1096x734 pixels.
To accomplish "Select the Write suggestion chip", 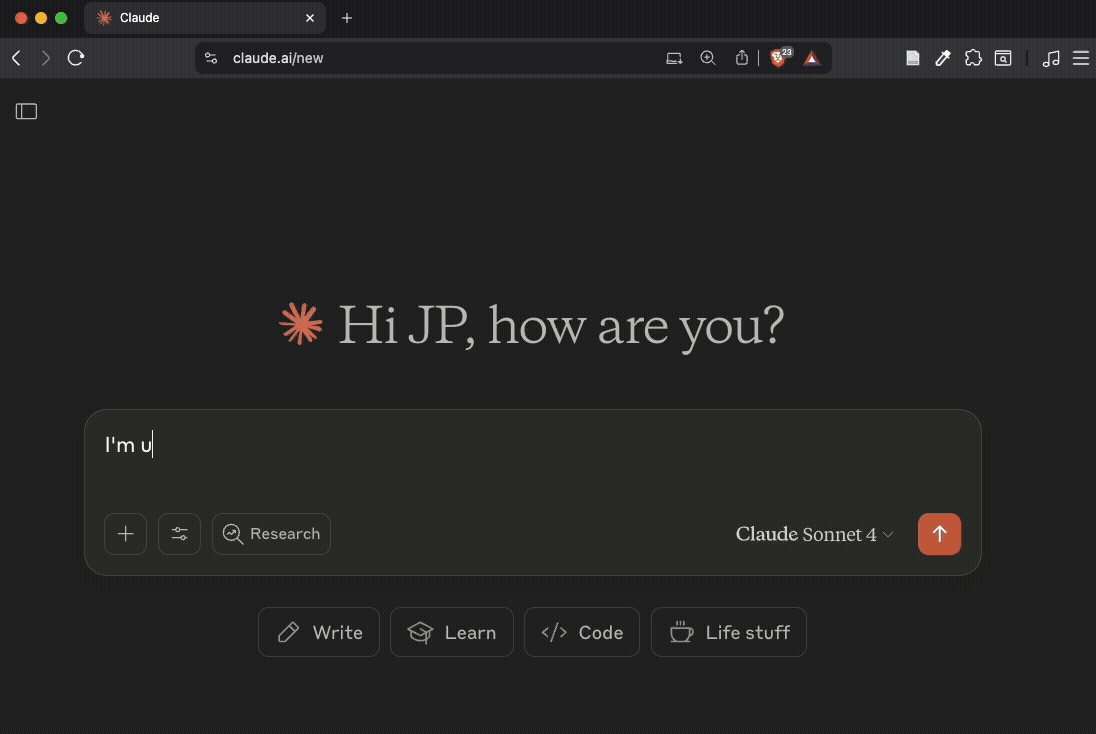I will click(x=319, y=632).
